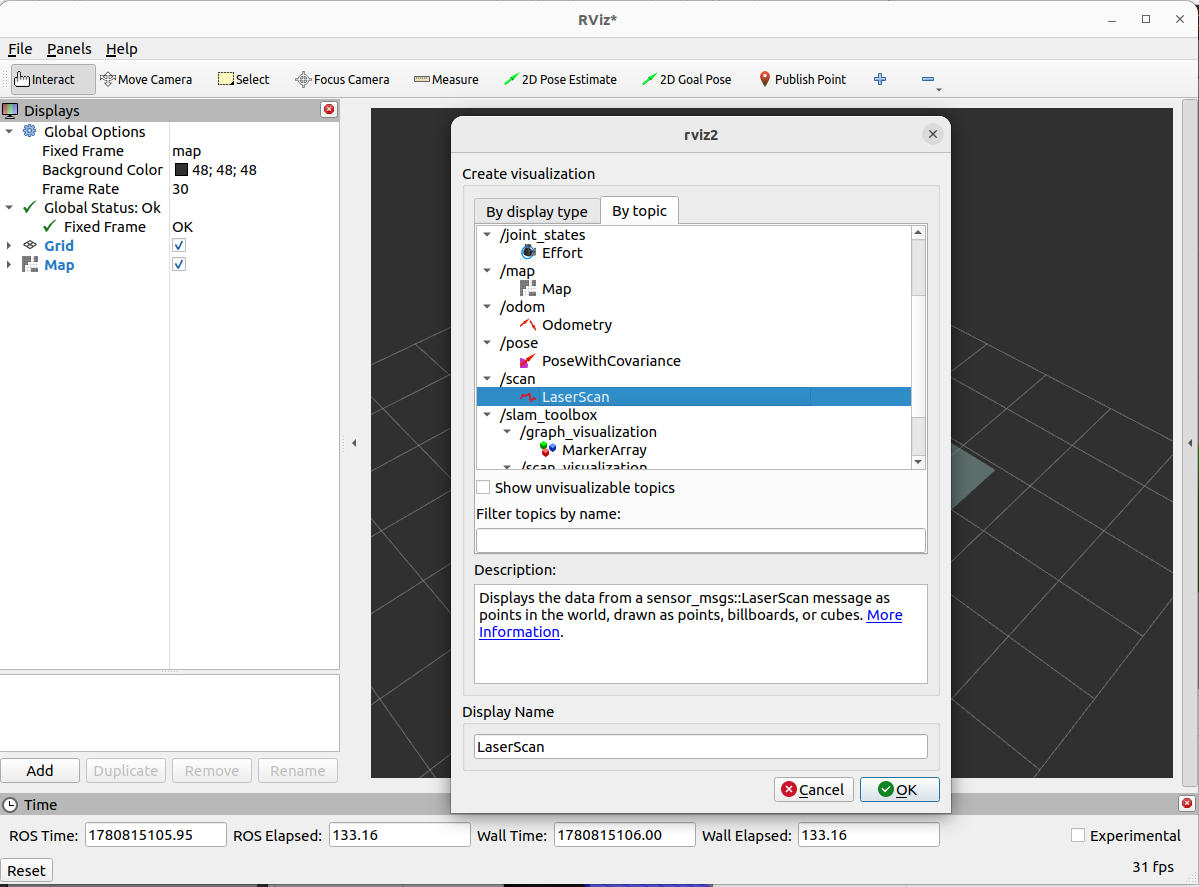This screenshot has height=887, width=1199.
Task: Collapse the /scan topic node
Action: [487, 379]
